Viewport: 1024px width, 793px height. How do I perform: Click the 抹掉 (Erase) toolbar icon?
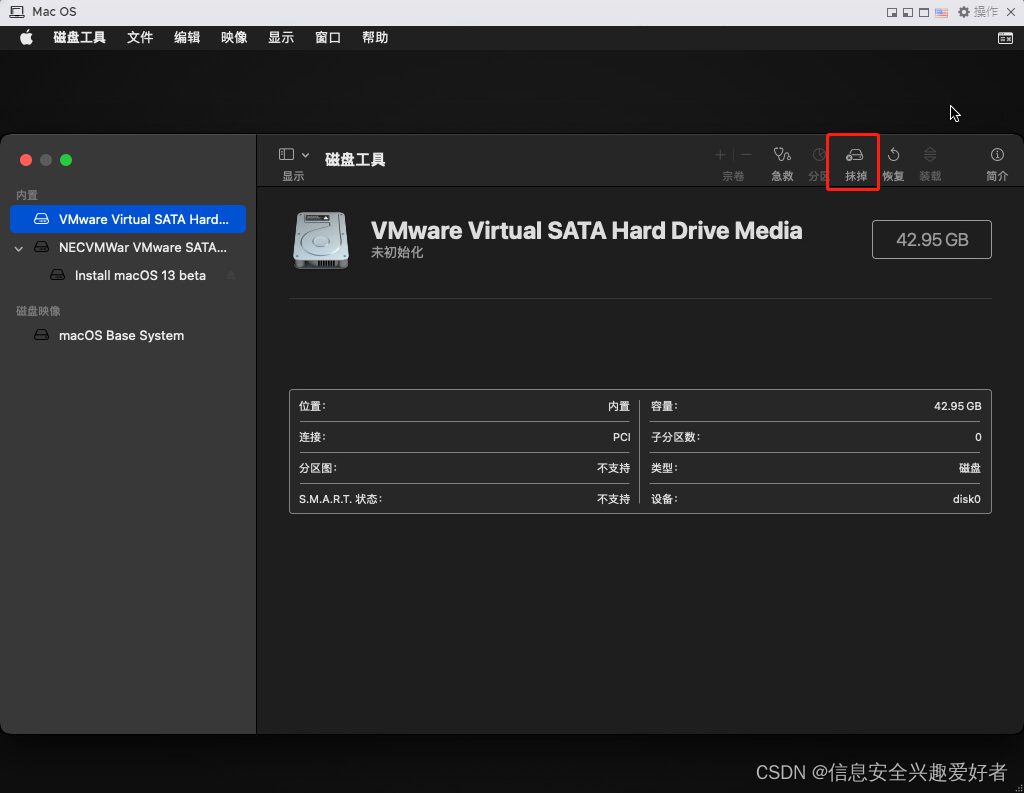coord(854,155)
